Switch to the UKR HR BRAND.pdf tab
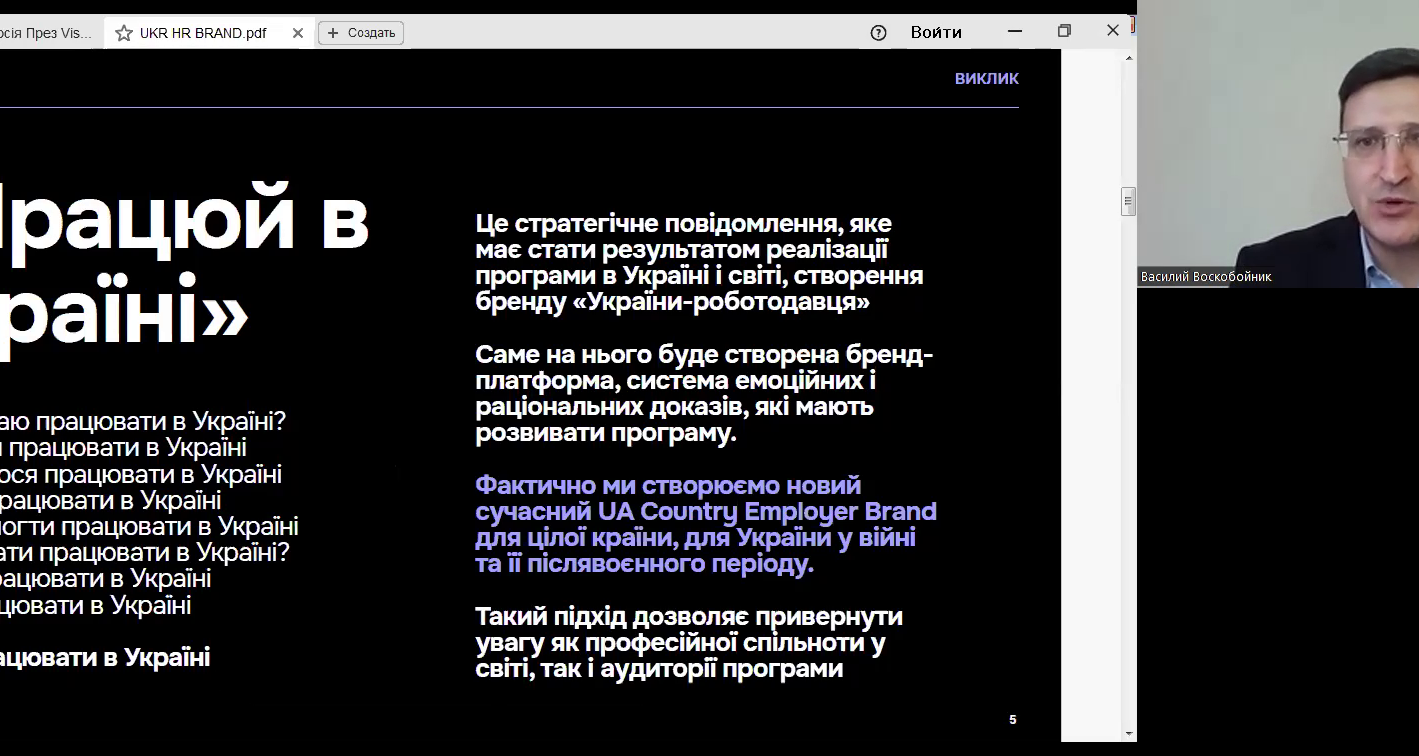Viewport: 1419px width, 756px height. pos(203,33)
